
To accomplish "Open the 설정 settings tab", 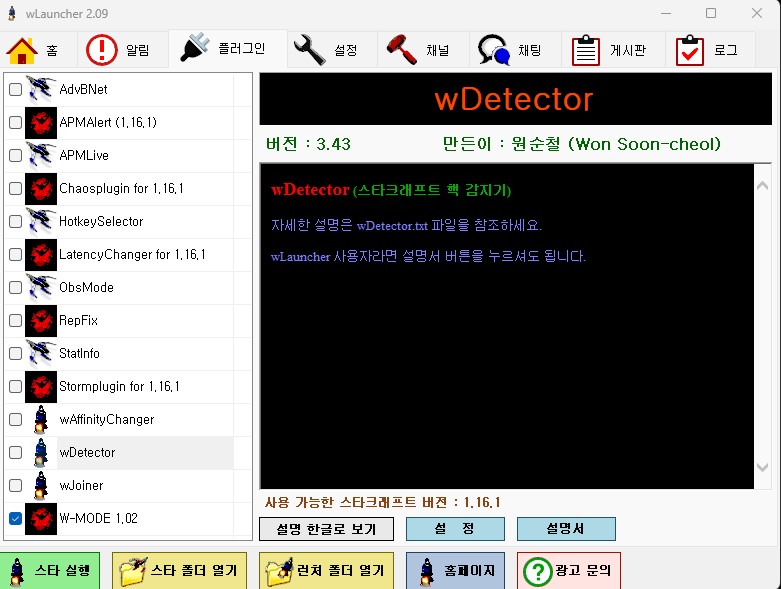I will (332, 50).
